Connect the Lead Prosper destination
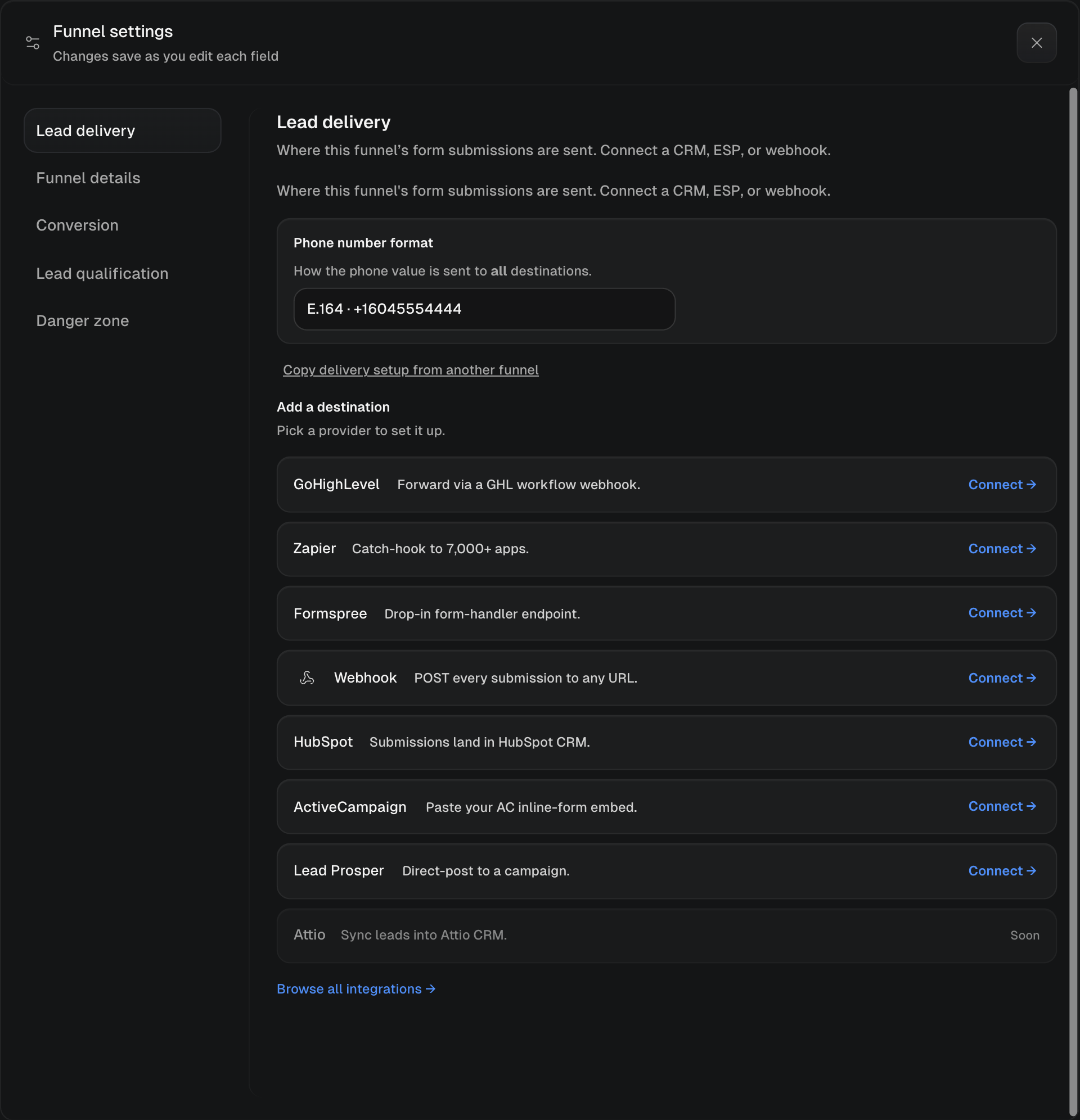The image size is (1080, 1120). click(1002, 871)
